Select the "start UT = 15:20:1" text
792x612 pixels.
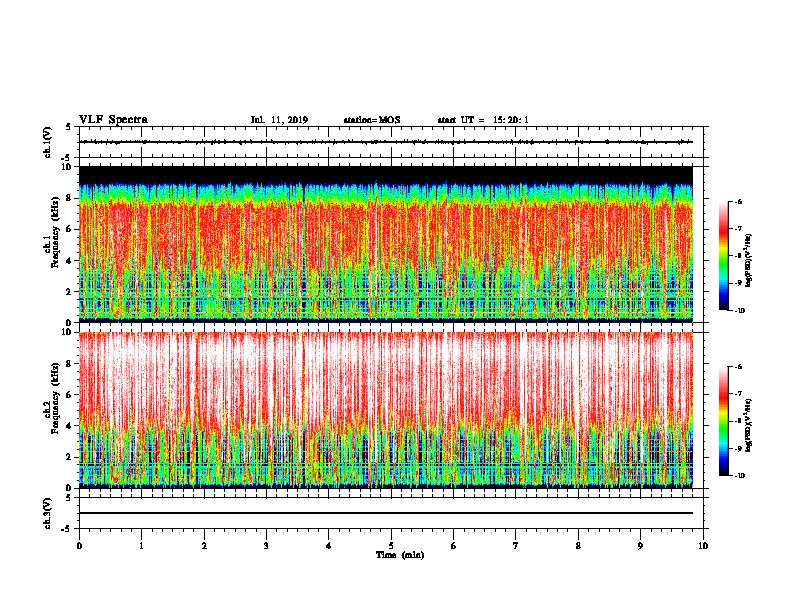(483, 120)
